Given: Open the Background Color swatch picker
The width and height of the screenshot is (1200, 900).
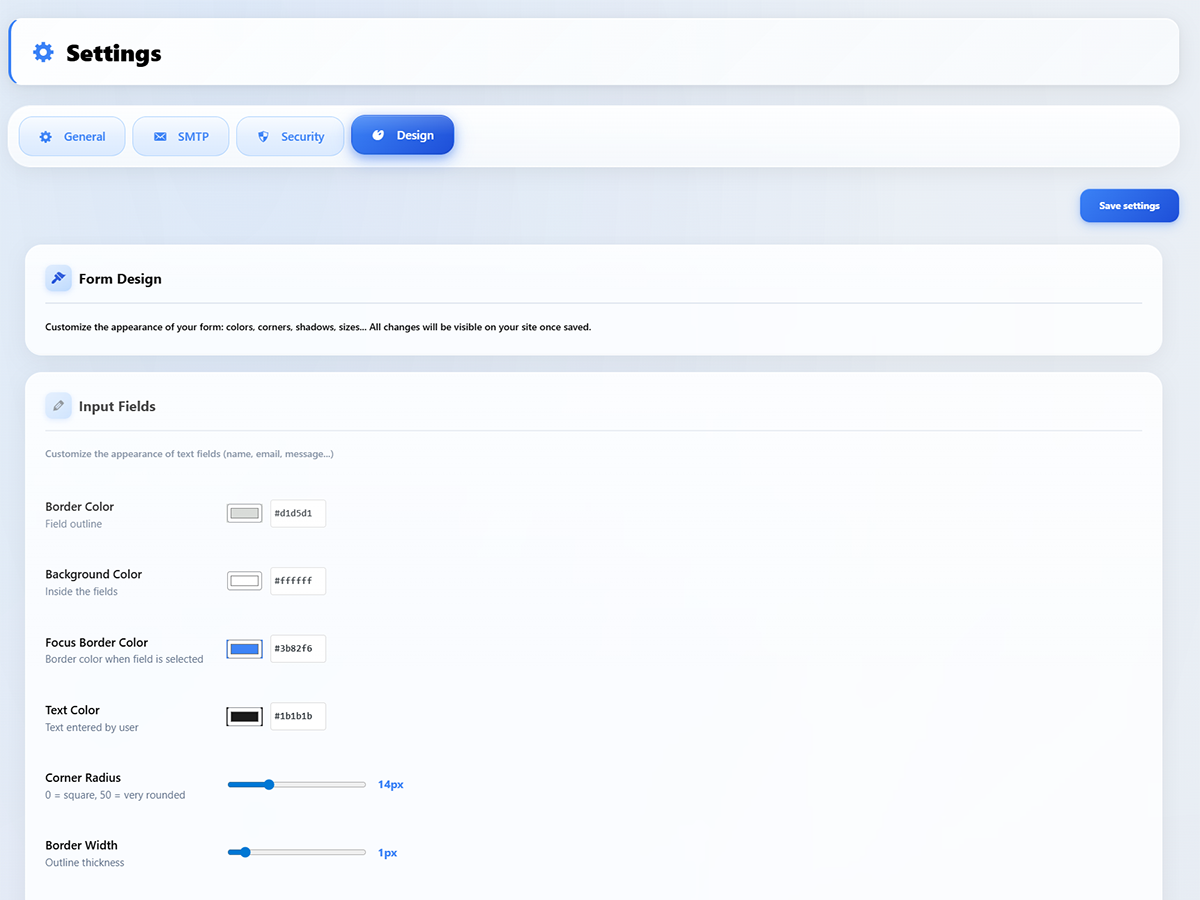Looking at the screenshot, I should tap(244, 581).
